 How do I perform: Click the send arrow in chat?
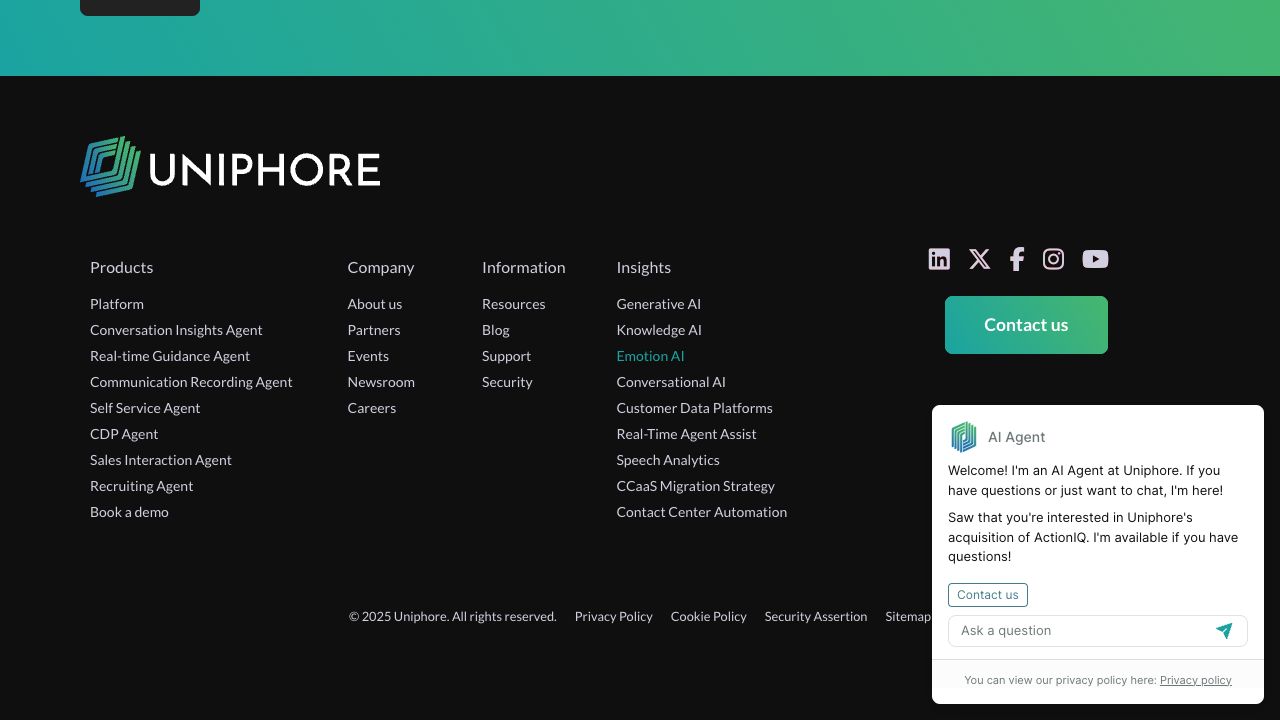tap(1224, 631)
